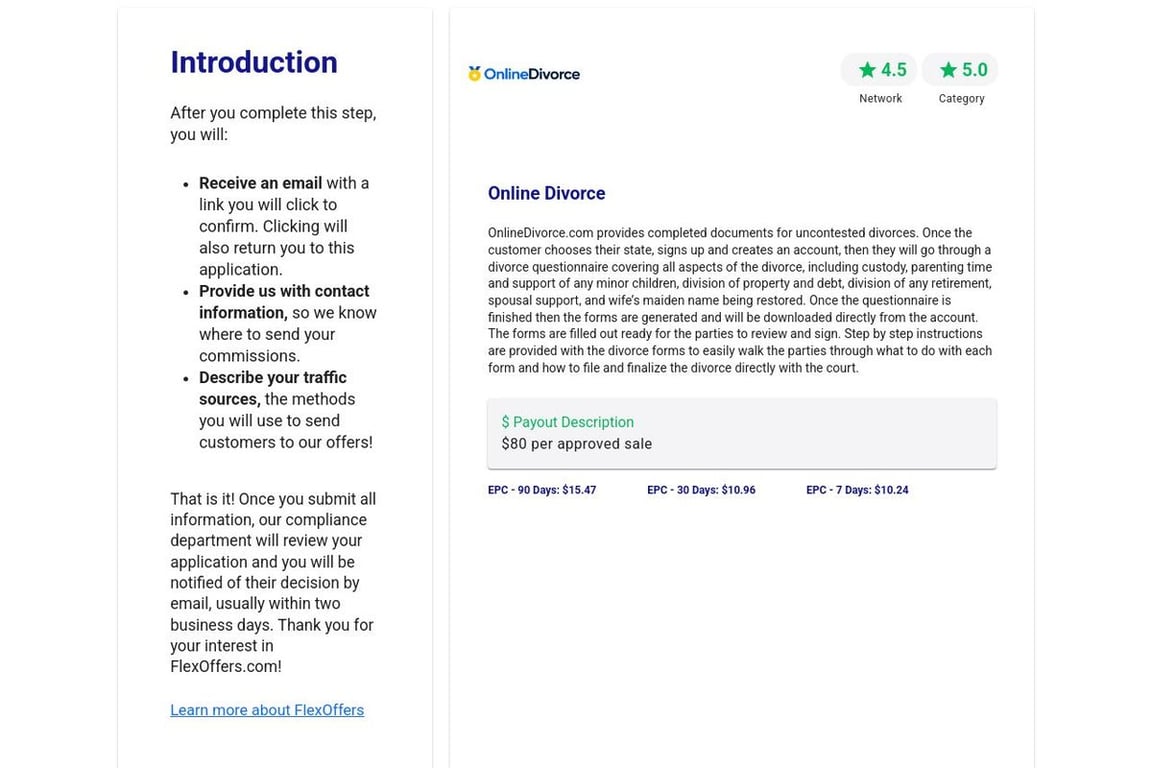Click the Network label under 4.5 rating
Image resolution: width=1152 pixels, height=768 pixels.
point(880,98)
